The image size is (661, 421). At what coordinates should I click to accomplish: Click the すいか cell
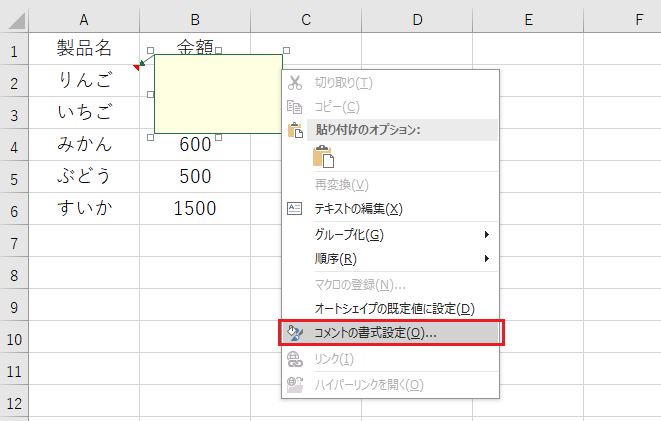pyautogui.click(x=84, y=209)
